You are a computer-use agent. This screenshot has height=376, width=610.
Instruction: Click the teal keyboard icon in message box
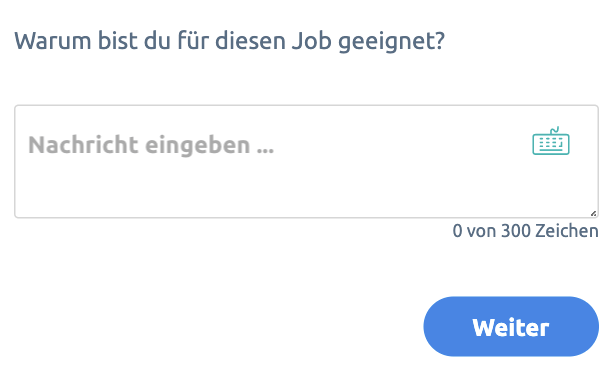(x=551, y=141)
